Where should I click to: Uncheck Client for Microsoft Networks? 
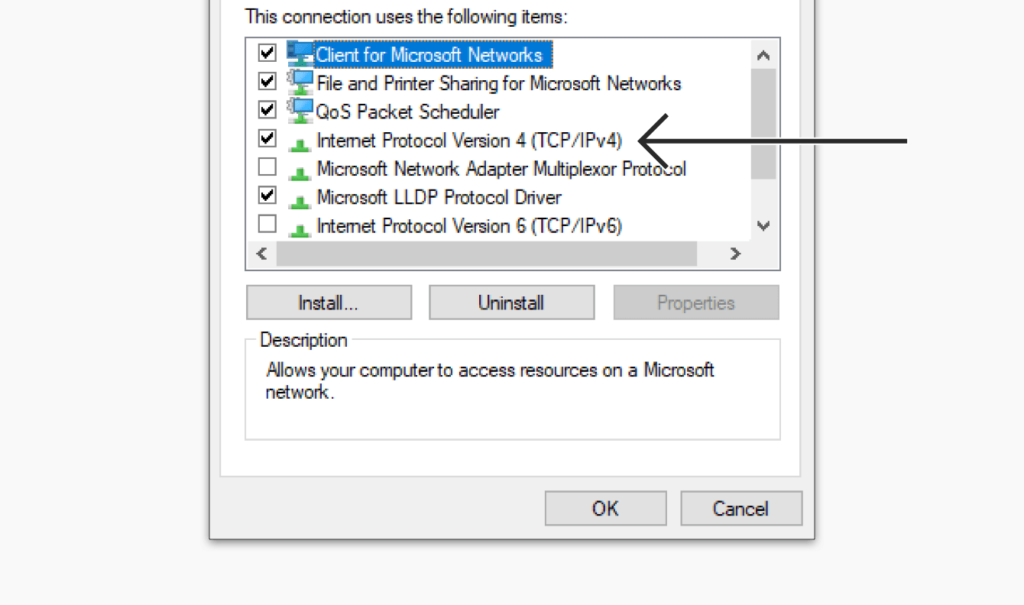click(266, 52)
